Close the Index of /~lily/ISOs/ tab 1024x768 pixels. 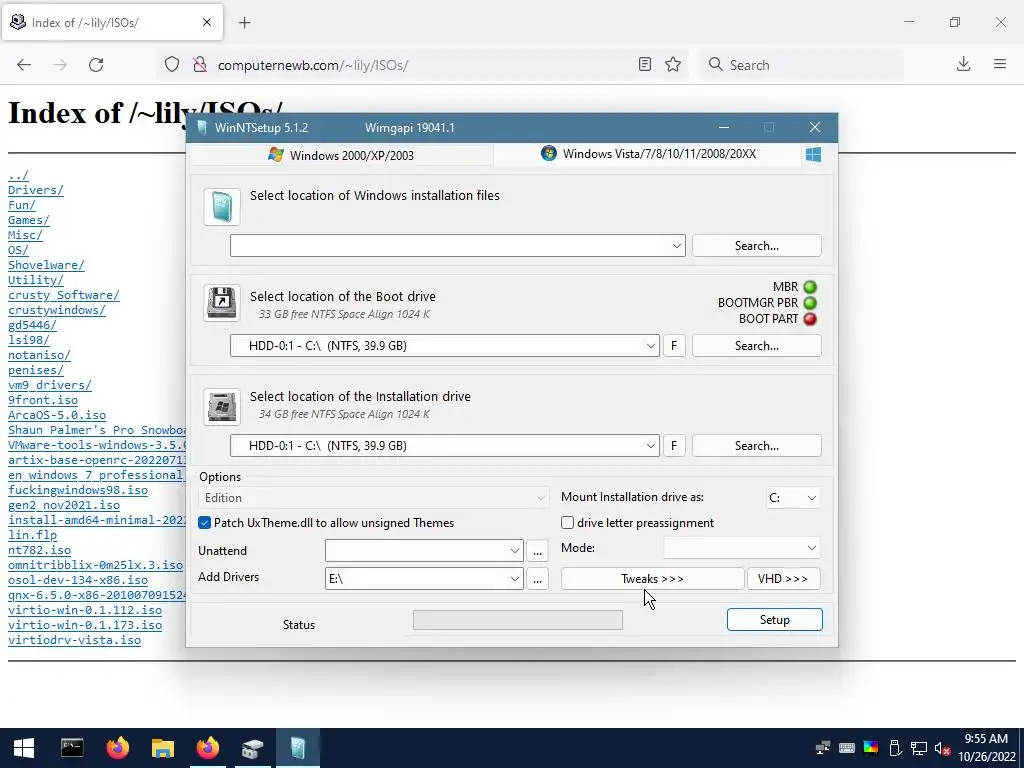(207, 22)
